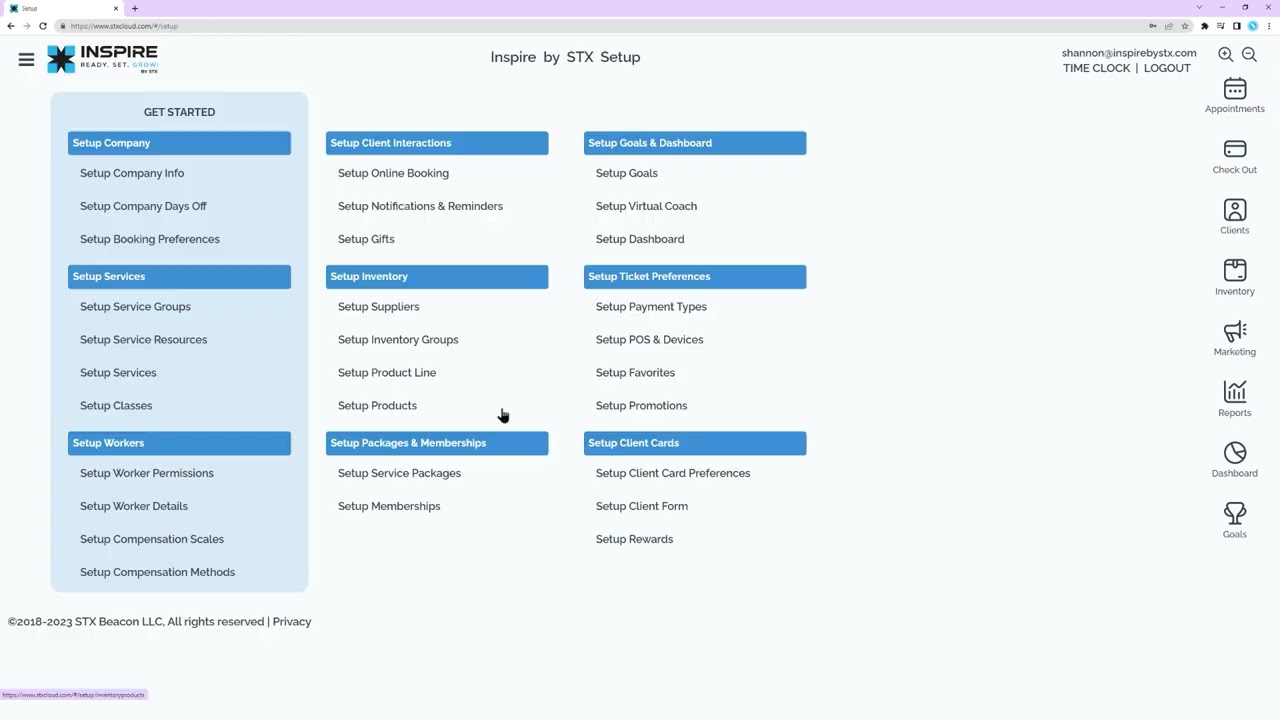Click the zoom in magnifier icon
The width and height of the screenshot is (1280, 720).
pos(1225,55)
